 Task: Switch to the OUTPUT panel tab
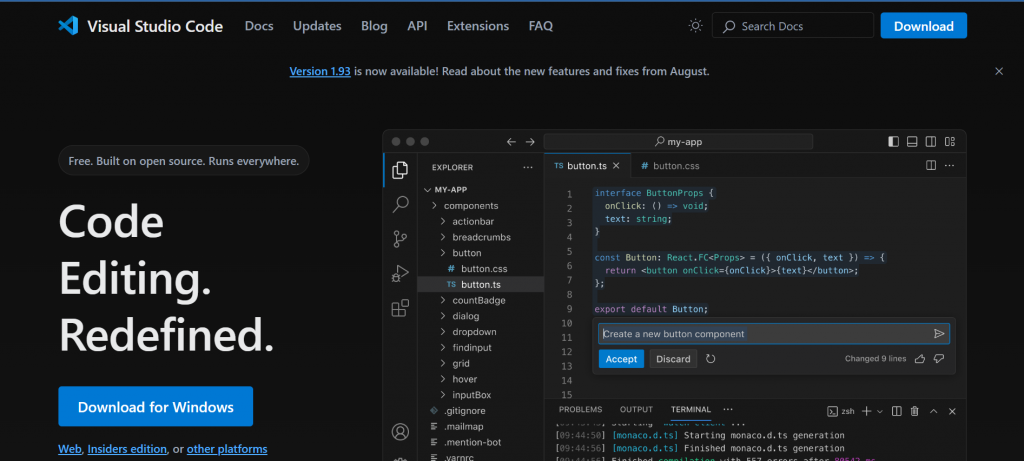636,409
